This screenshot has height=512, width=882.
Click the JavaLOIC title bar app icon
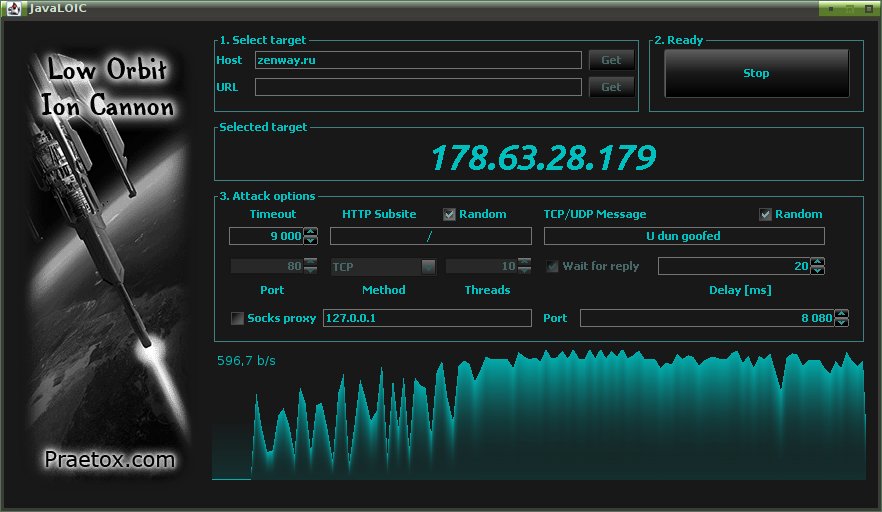pyautogui.click(x=14, y=8)
